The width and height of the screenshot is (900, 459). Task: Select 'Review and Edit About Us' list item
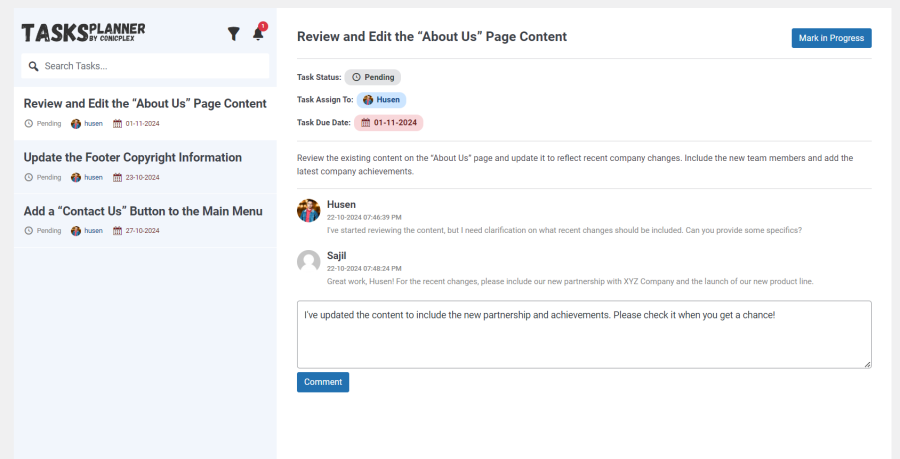click(145, 113)
